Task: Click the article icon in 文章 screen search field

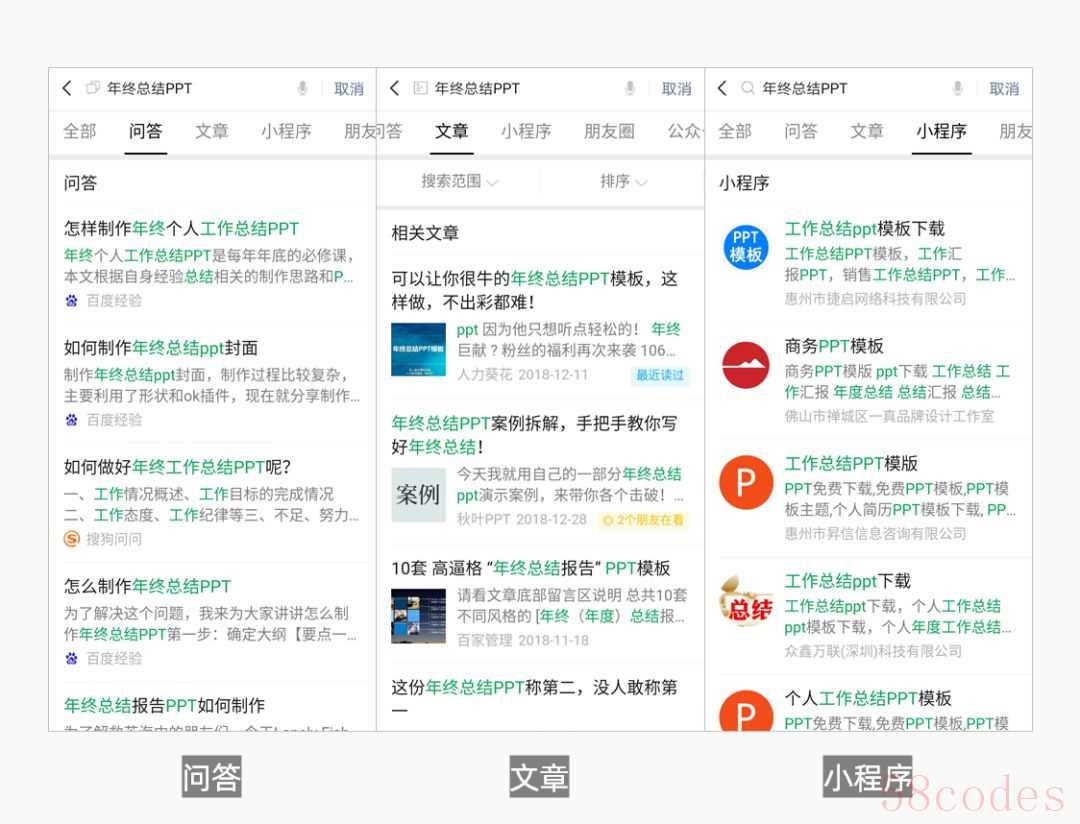Action: (420, 88)
